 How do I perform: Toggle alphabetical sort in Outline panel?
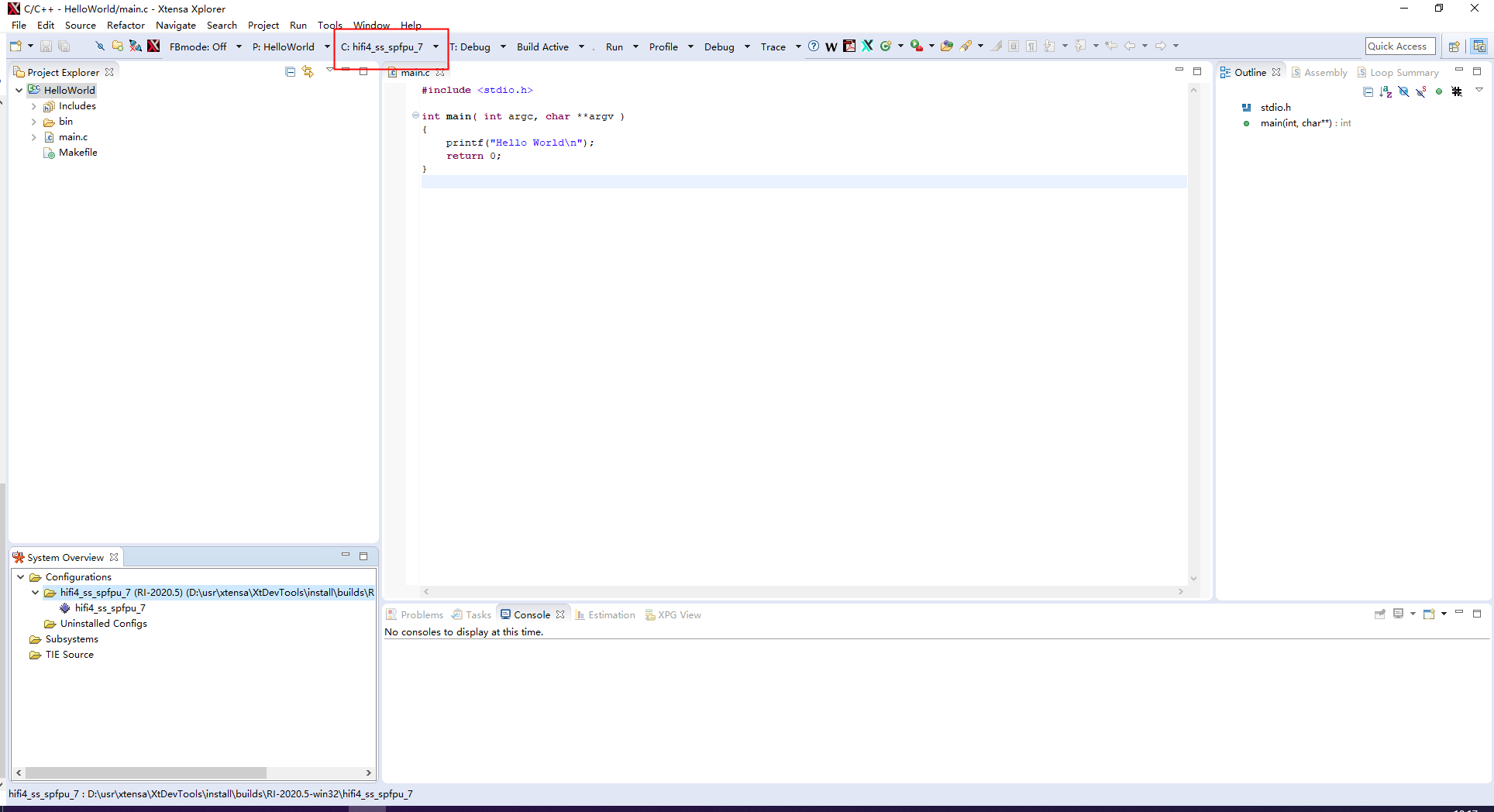(1386, 91)
